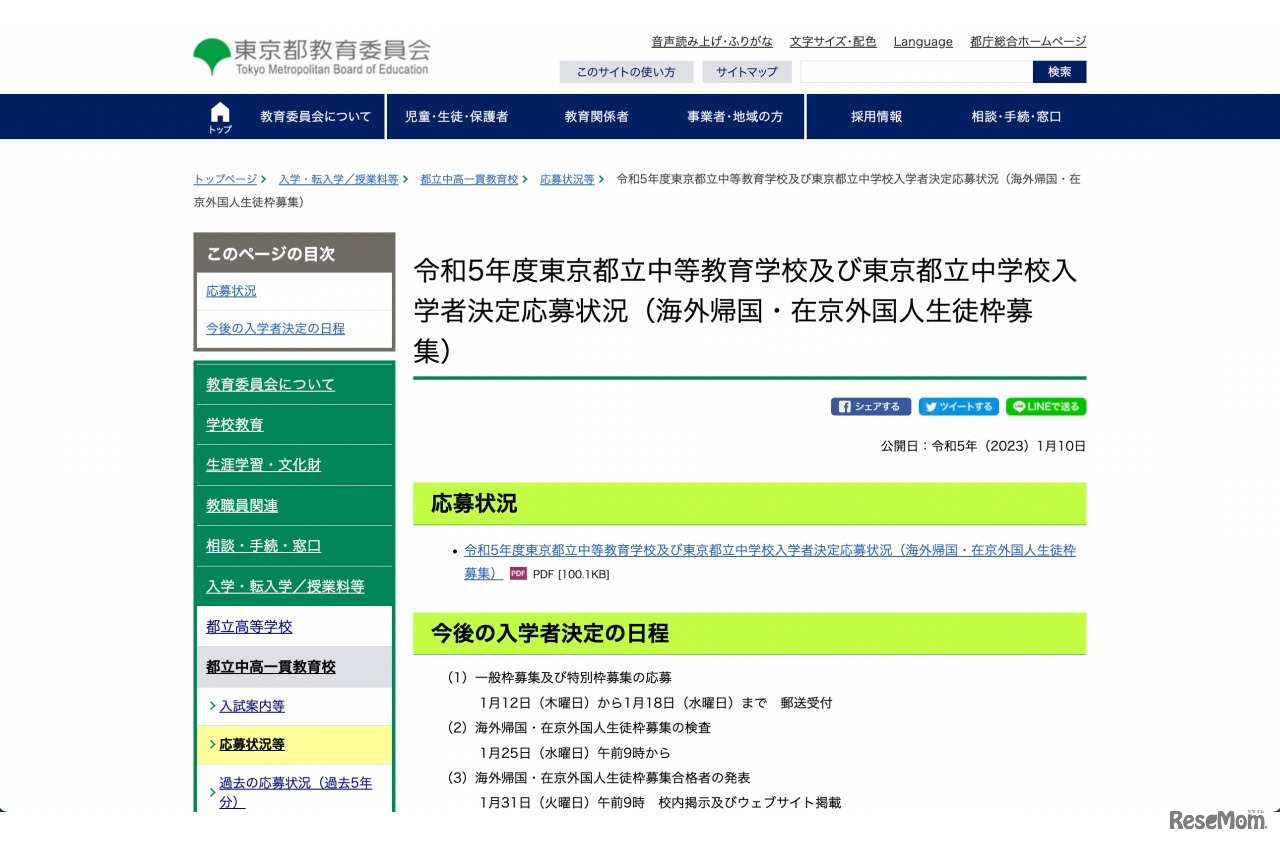The image size is (1280, 843).
Task: Open このサイトの使い方 button
Action: (x=625, y=72)
